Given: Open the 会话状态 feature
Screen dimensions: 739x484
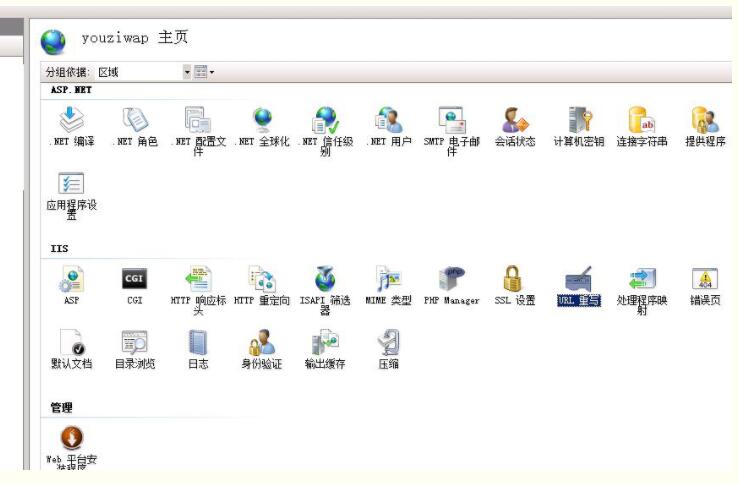Looking at the screenshot, I should click(x=515, y=126).
